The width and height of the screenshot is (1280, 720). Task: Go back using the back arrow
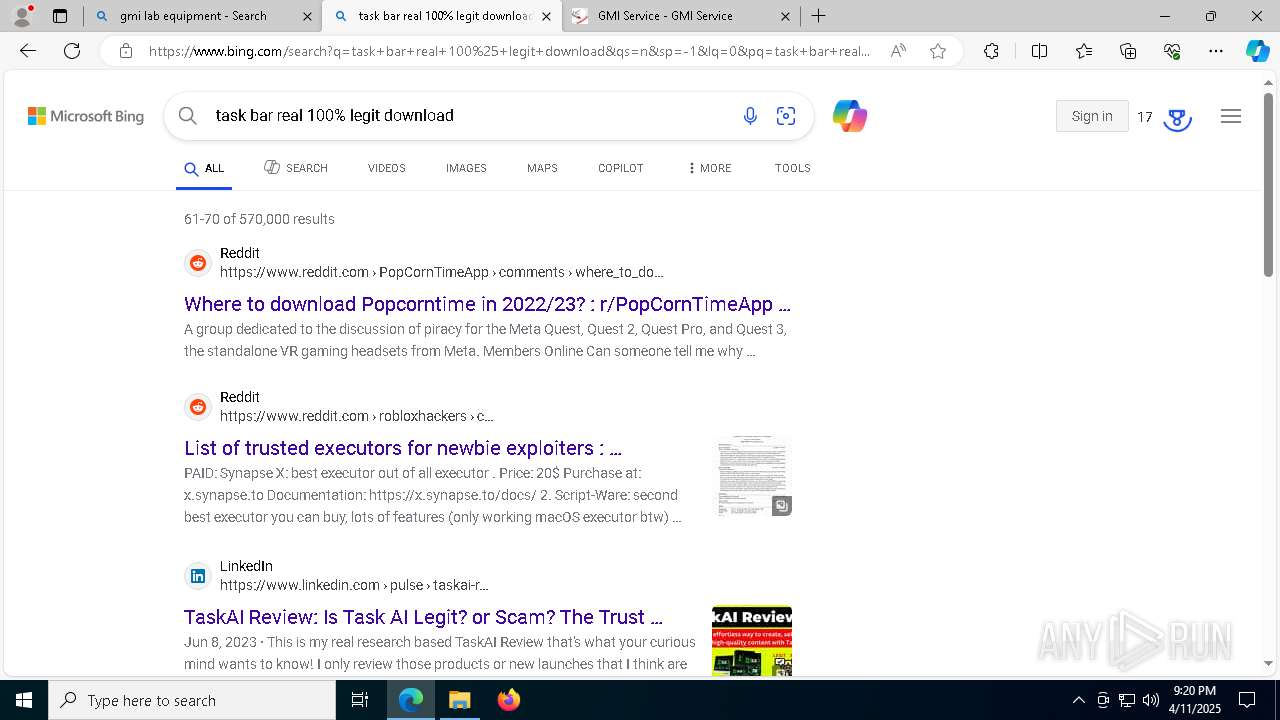click(28, 51)
